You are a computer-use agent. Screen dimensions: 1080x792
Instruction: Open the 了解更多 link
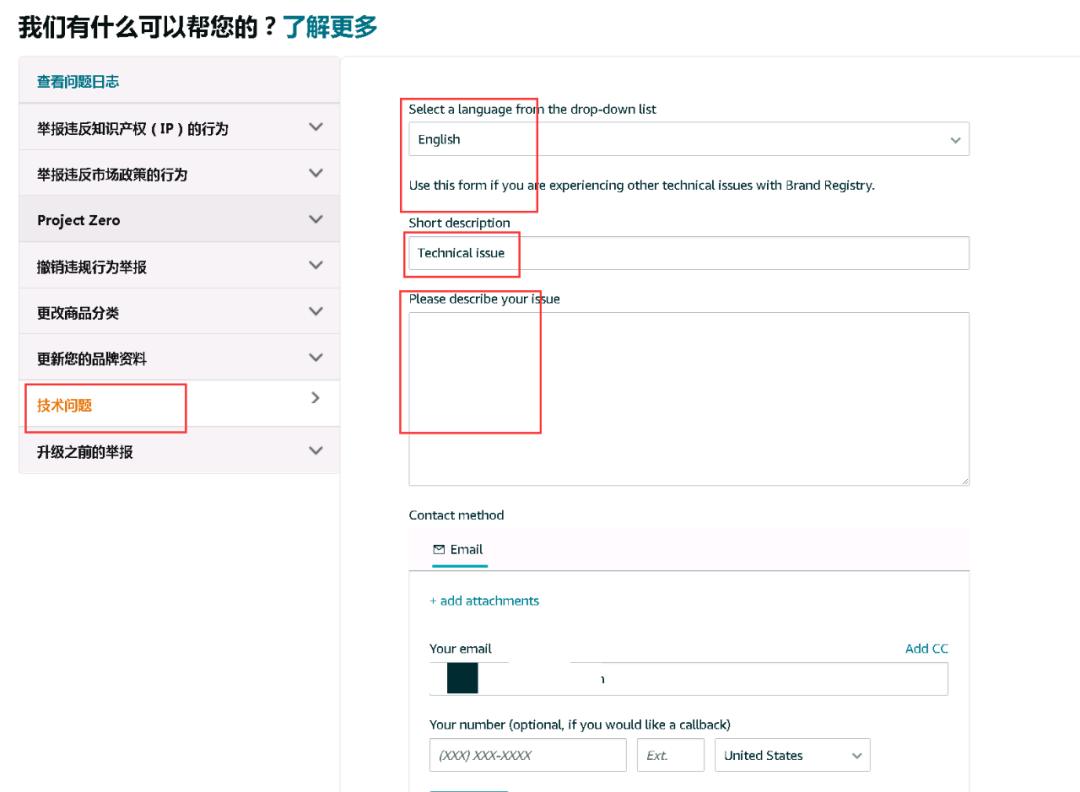(x=330, y=27)
